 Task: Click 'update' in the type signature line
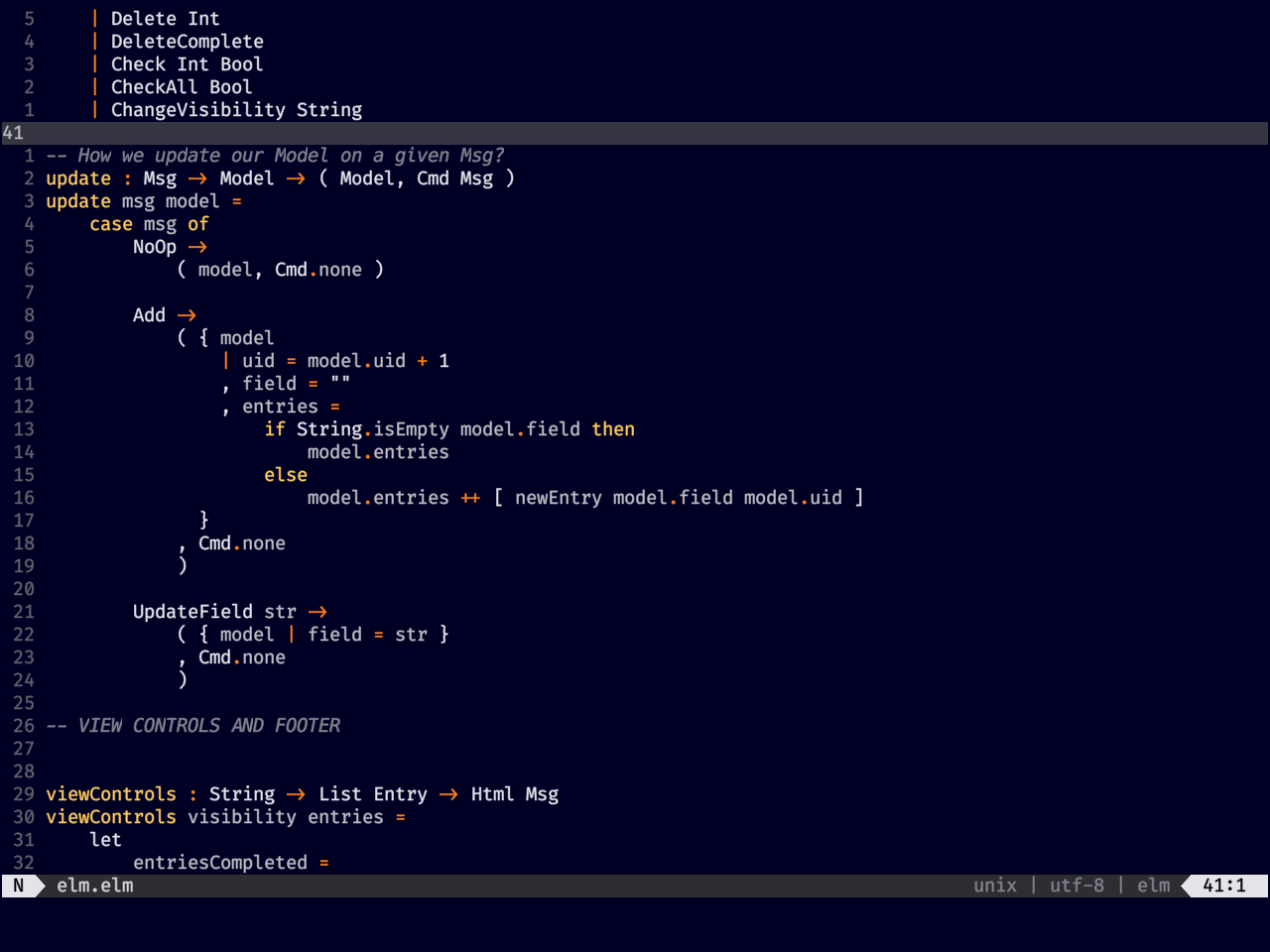click(x=78, y=178)
